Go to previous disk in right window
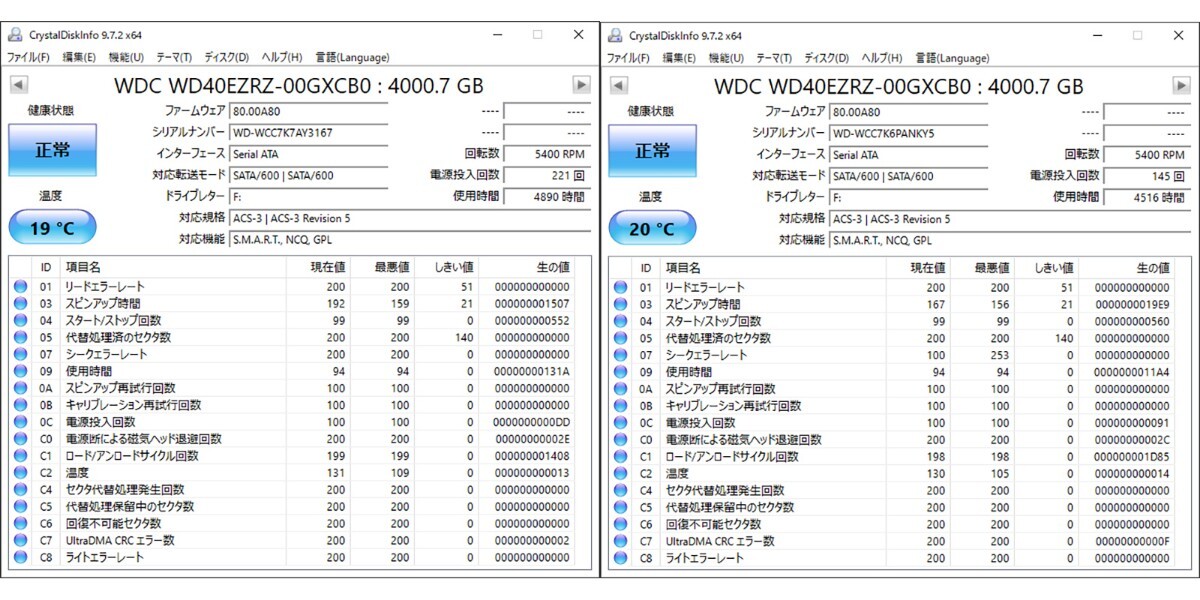The image size is (1200, 600). (619, 85)
